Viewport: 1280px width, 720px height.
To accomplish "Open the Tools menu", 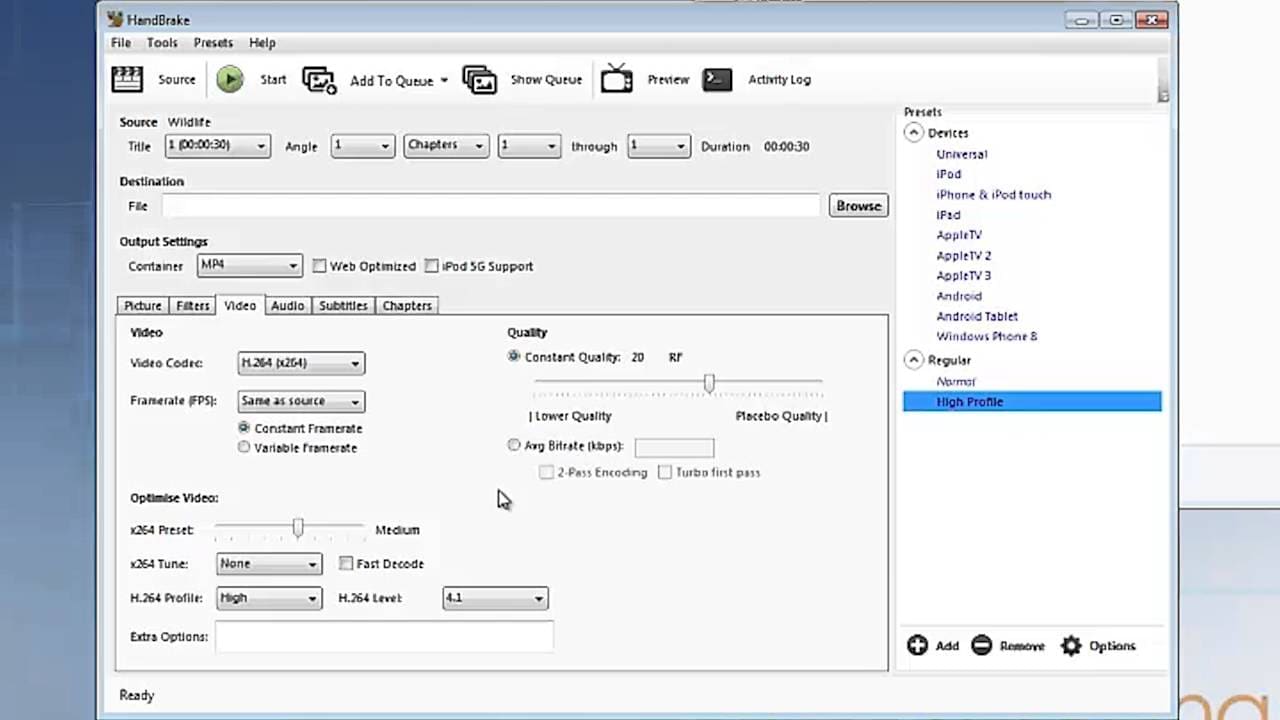I will pos(162,42).
